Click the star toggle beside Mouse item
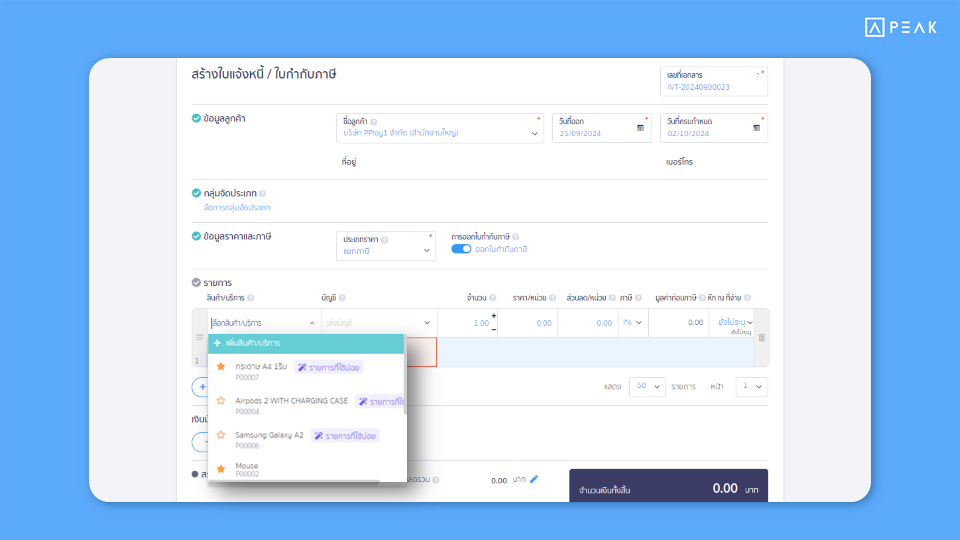Image resolution: width=960 pixels, height=540 pixels. 221,468
